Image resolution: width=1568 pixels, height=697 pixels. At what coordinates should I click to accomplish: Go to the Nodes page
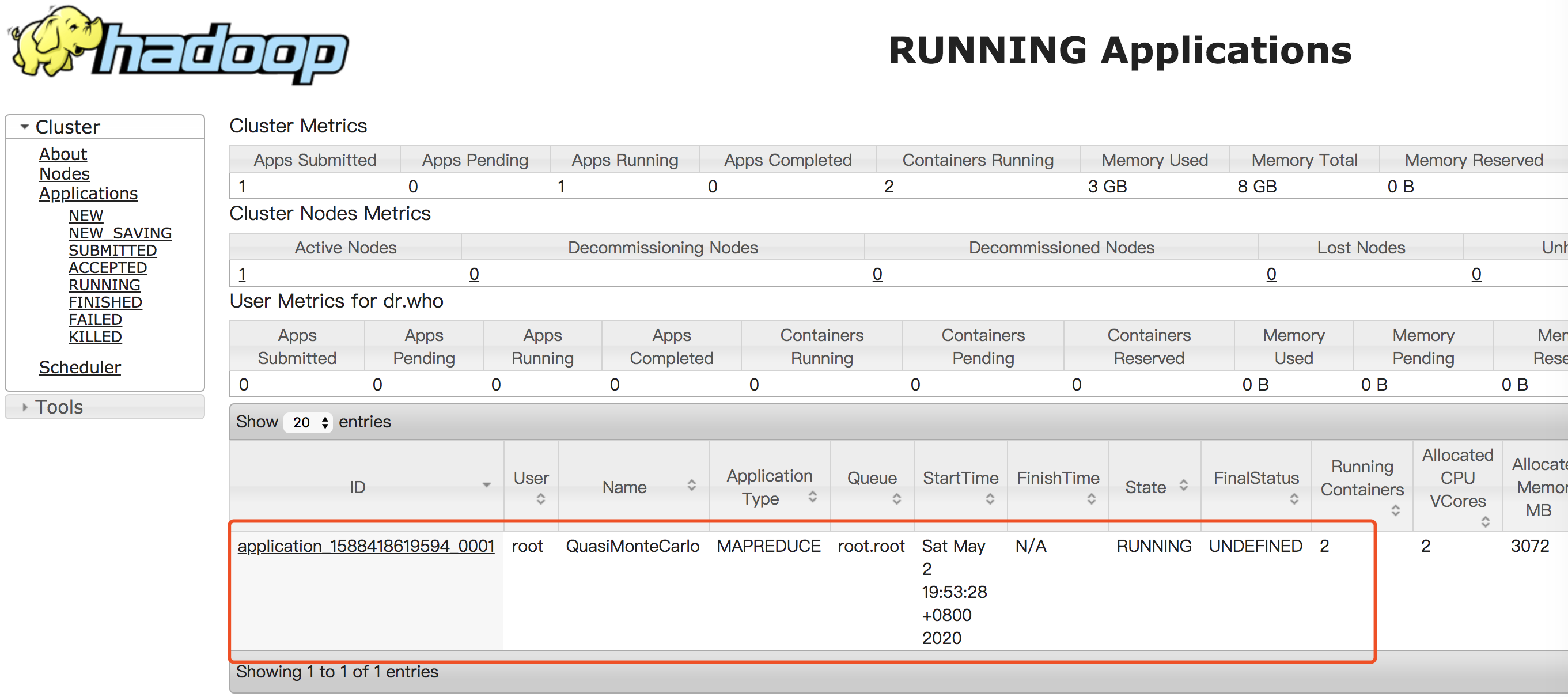coord(64,174)
